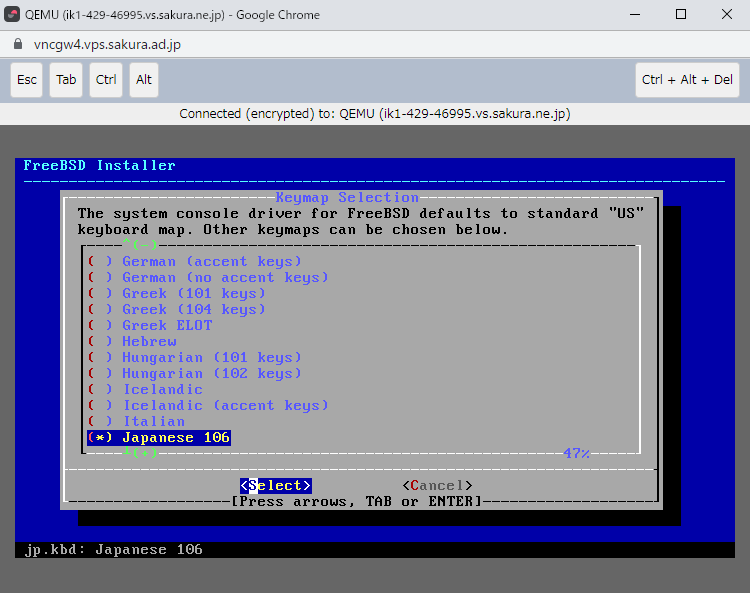The image size is (750, 593).
Task: Click the <Select> button
Action: click(276, 486)
